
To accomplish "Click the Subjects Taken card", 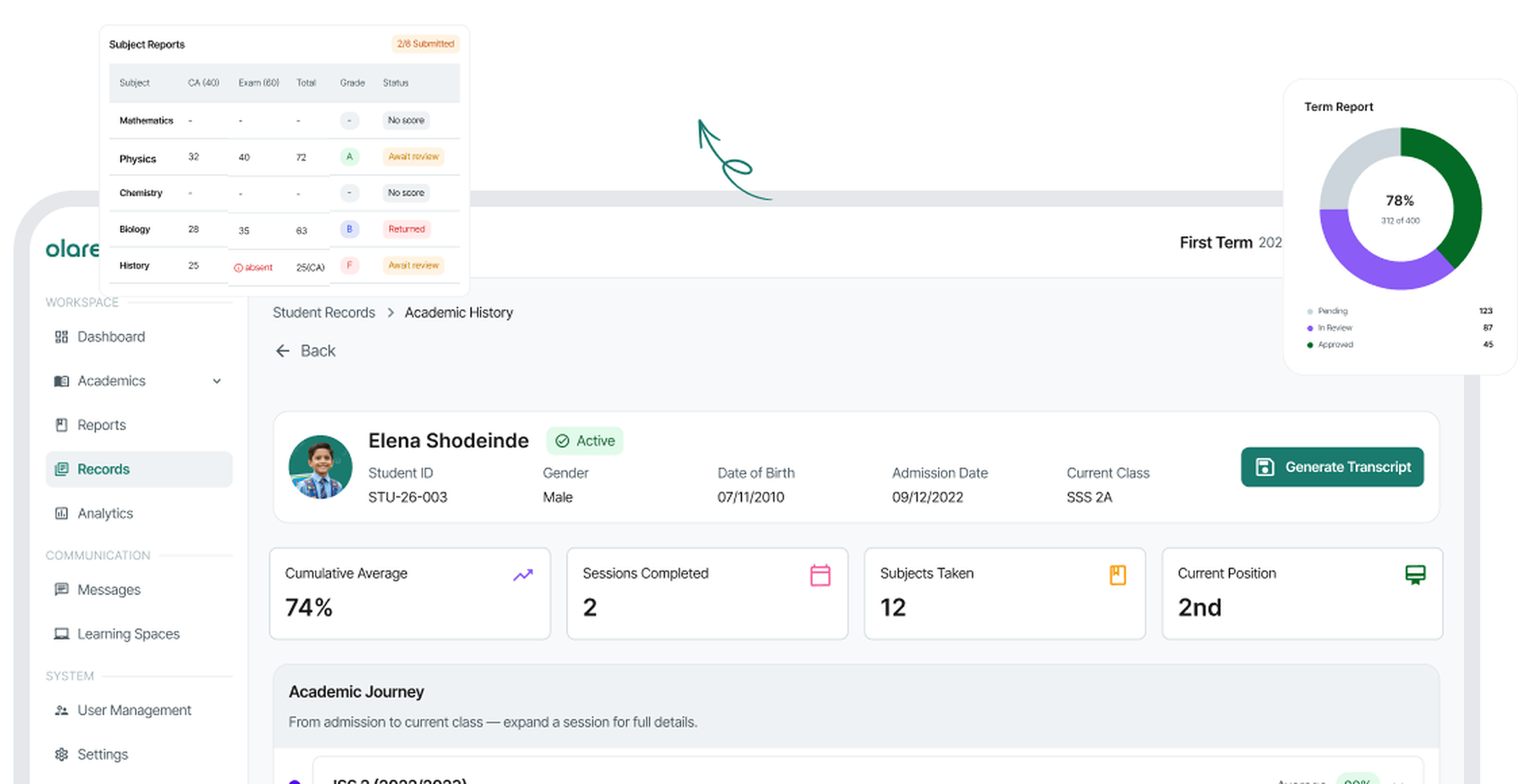I will coord(1005,593).
